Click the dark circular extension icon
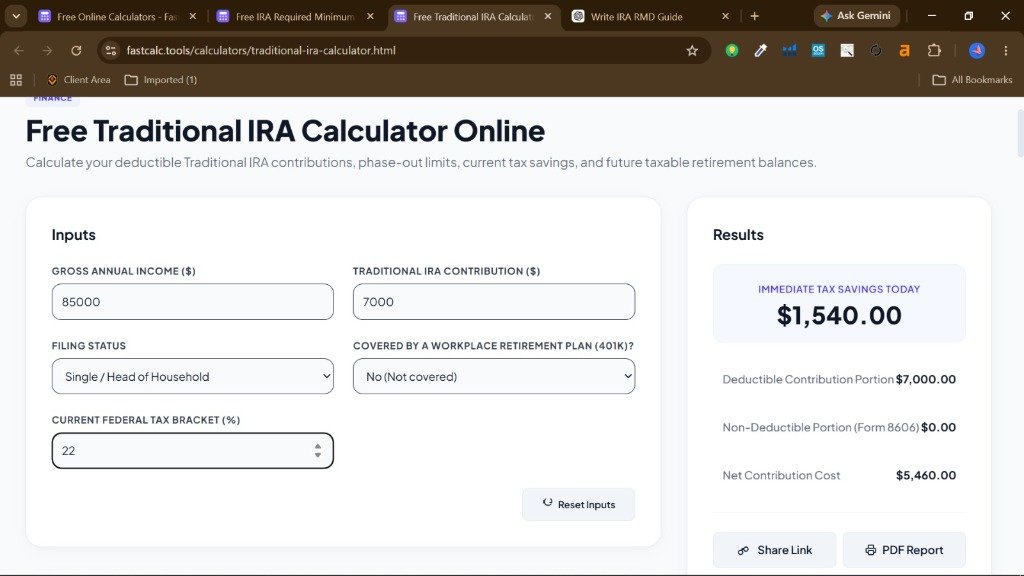1024x576 pixels. 876,50
